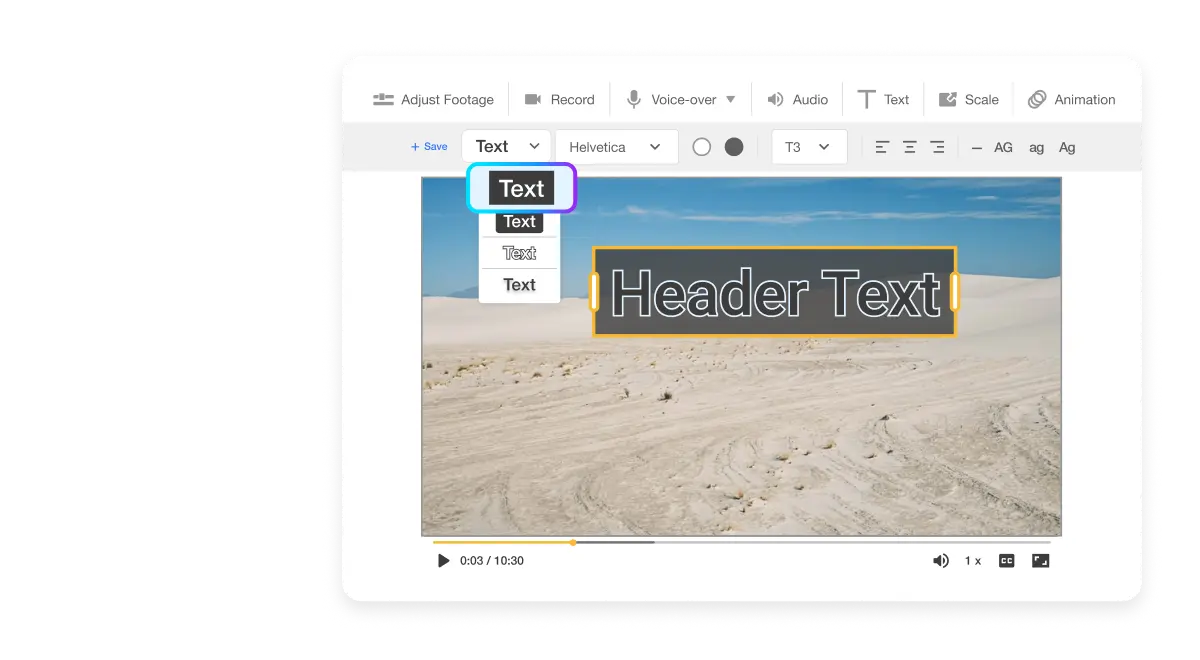The image size is (1200, 660).
Task: Set text to title case Ag
Action: (1067, 148)
